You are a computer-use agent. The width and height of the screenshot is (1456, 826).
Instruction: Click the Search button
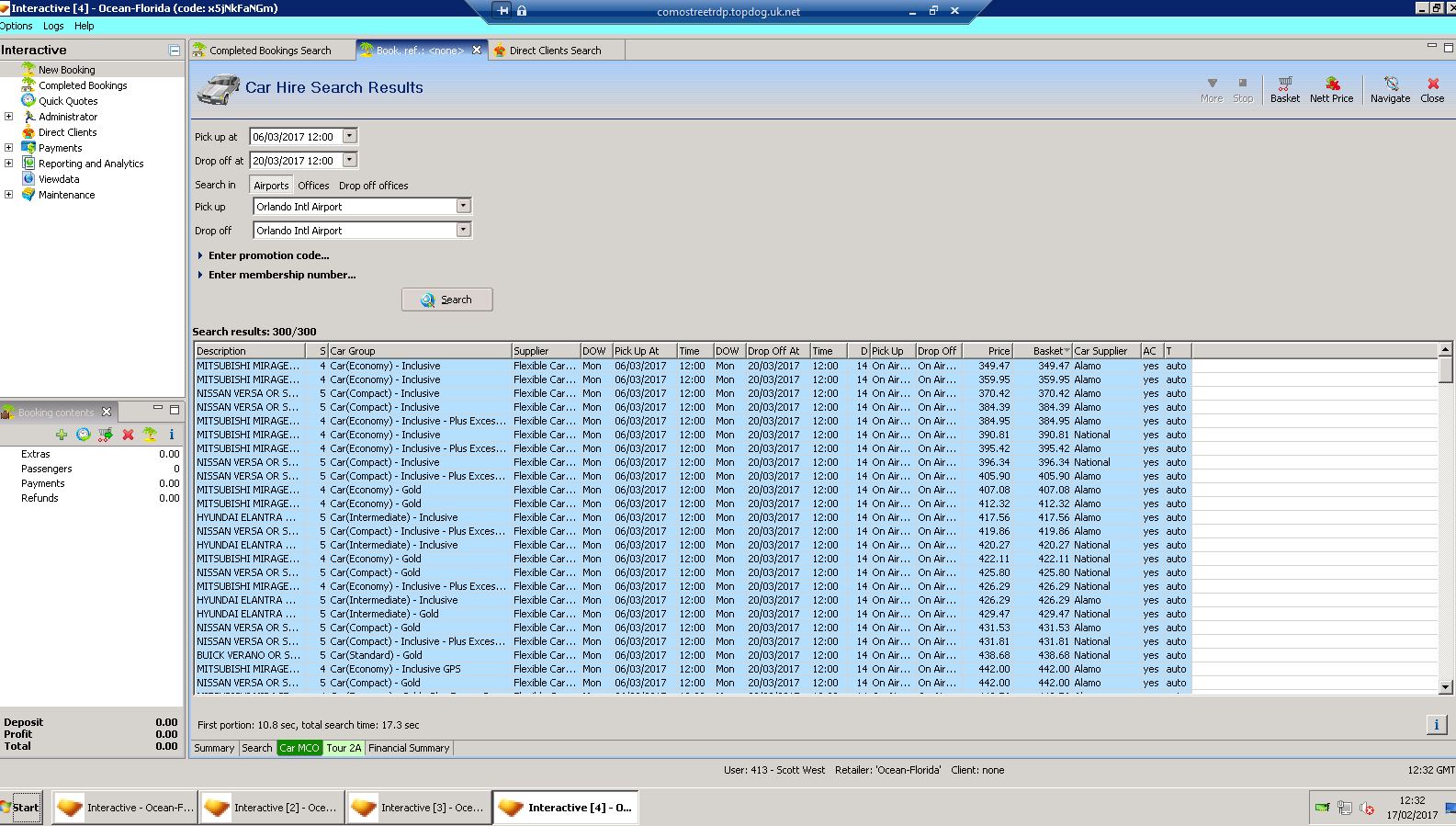point(446,300)
